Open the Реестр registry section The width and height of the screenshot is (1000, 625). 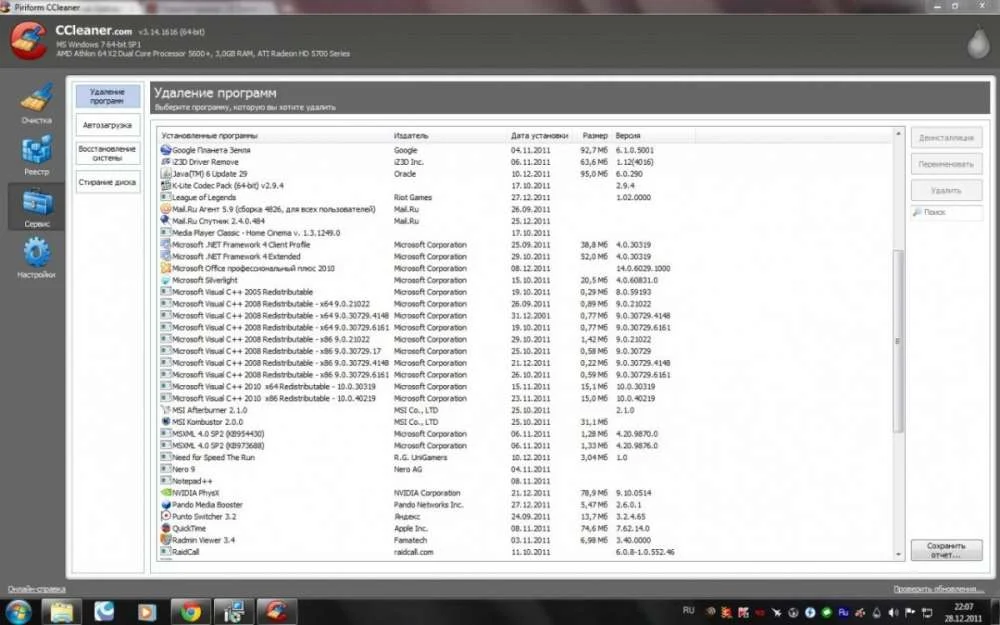tap(36, 155)
